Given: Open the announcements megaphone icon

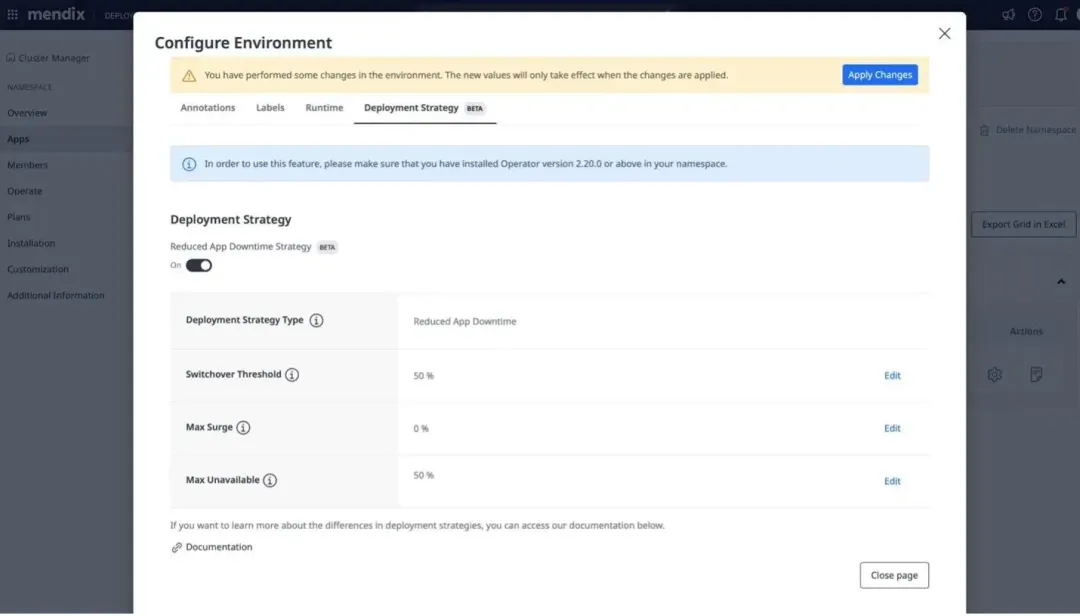Looking at the screenshot, I should tap(1008, 14).
